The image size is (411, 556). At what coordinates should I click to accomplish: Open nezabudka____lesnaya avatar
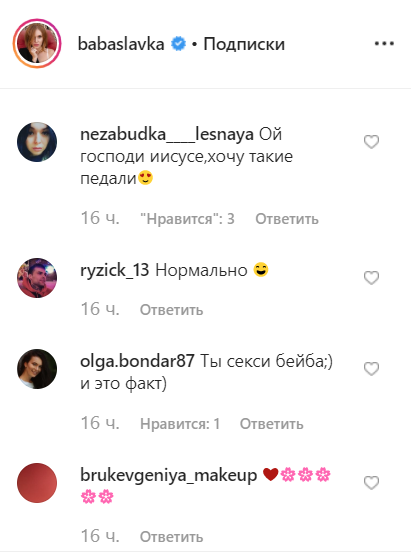(37, 142)
